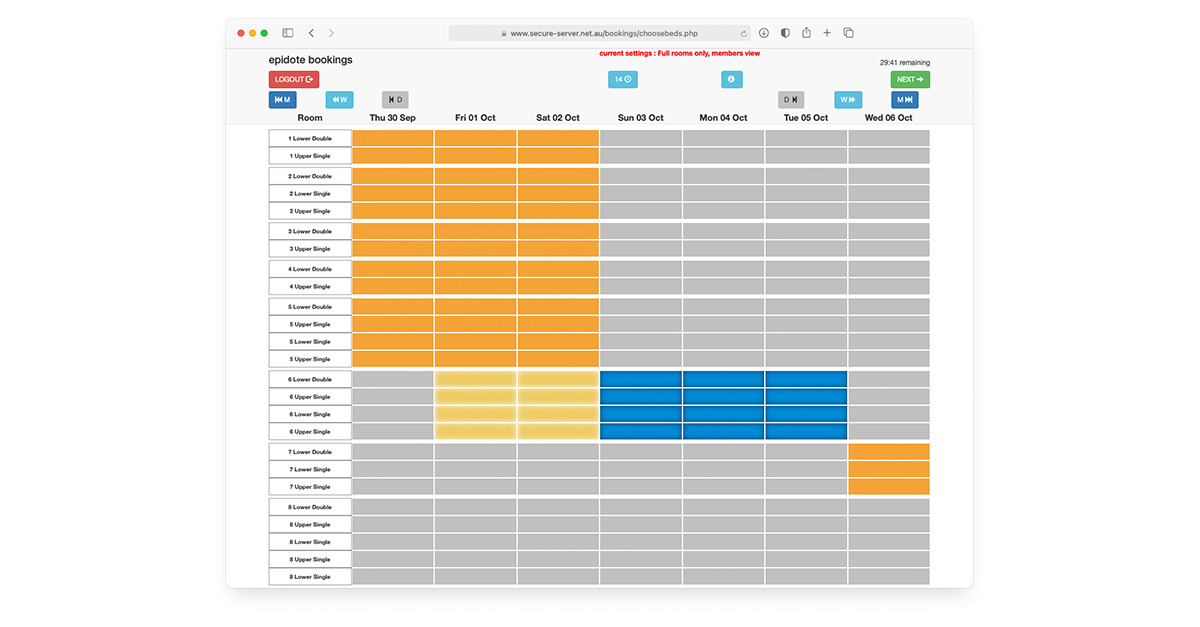The width and height of the screenshot is (1200, 627).
Task: Click the 14-day clock view button
Action: click(x=622, y=79)
